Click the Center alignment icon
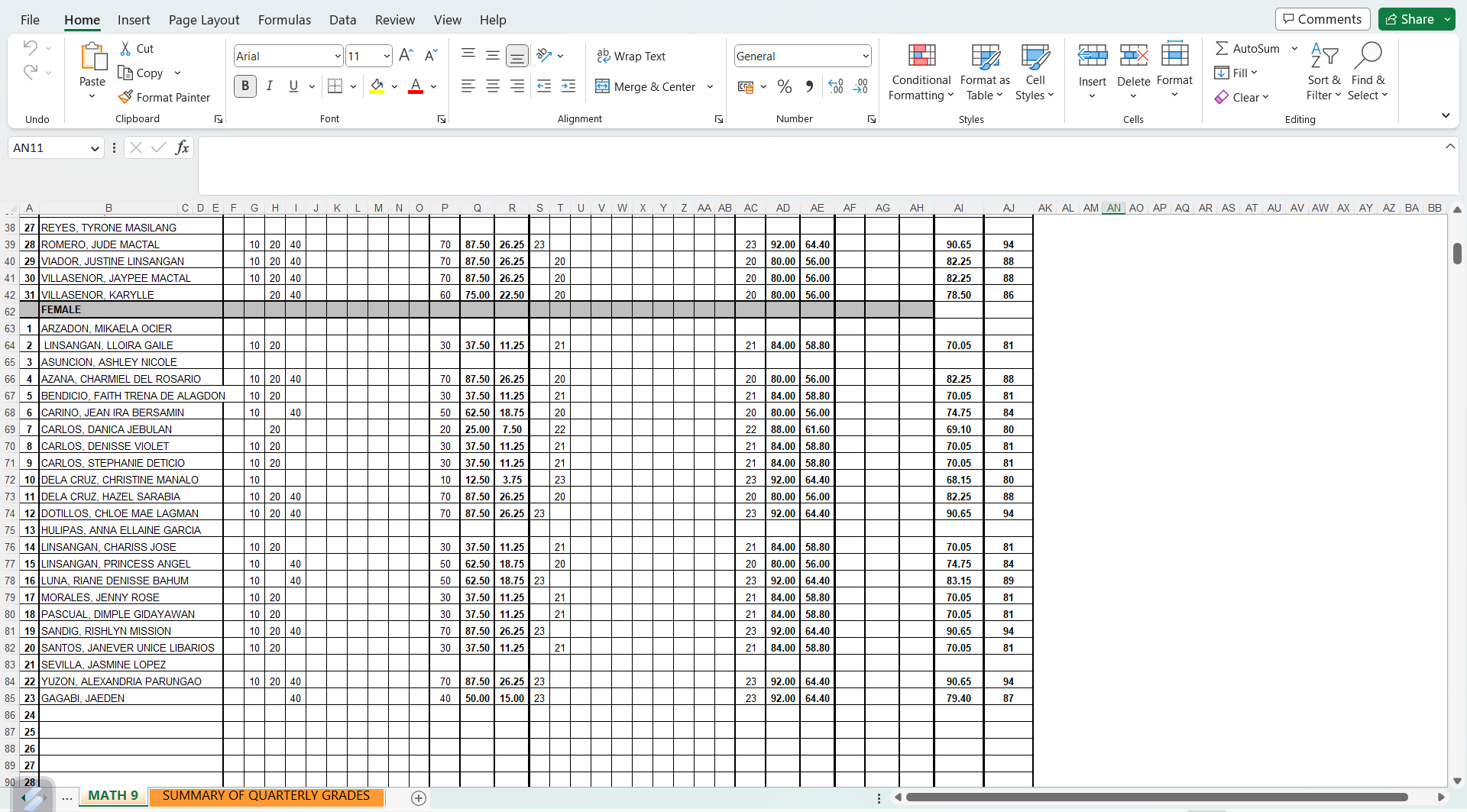Image resolution: width=1467 pixels, height=812 pixels. (493, 86)
